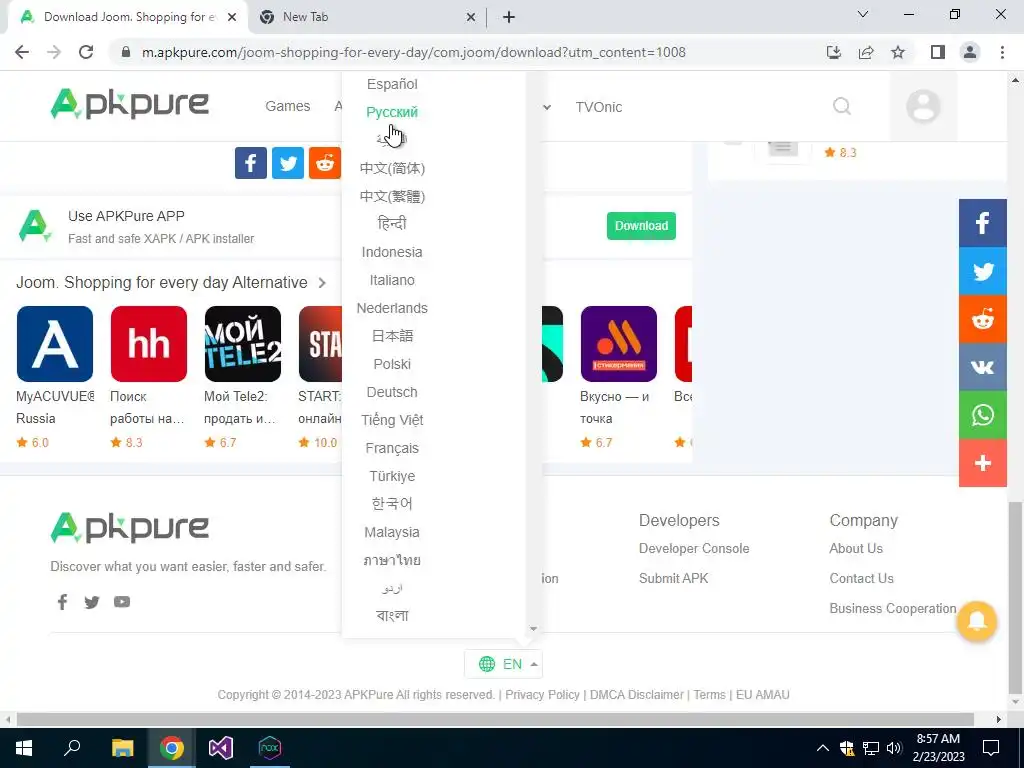The width and height of the screenshot is (1024, 768).
Task: Click VK icon in right floating share bar
Action: (982, 367)
